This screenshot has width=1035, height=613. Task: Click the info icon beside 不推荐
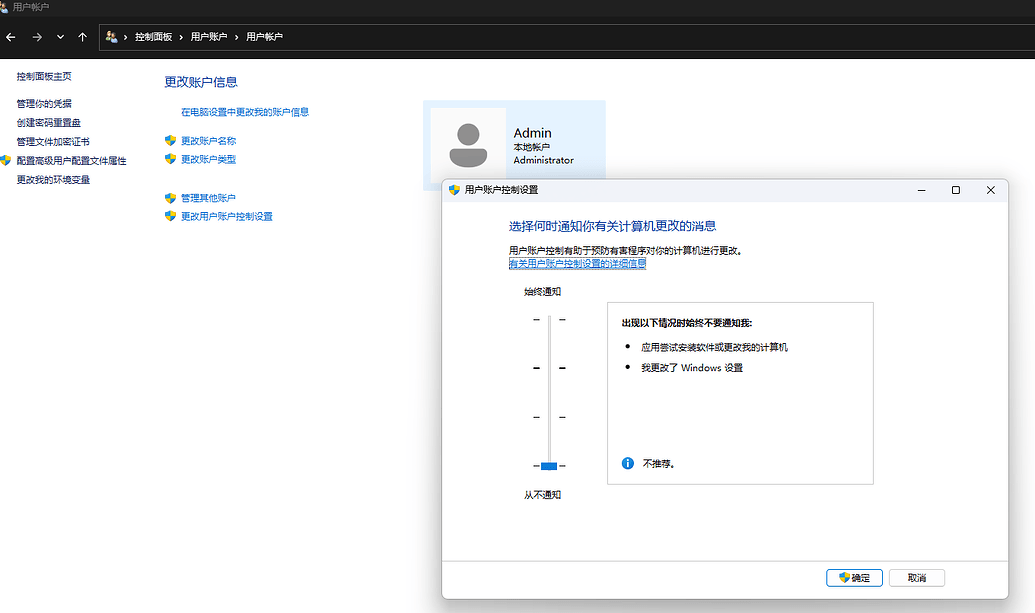628,463
